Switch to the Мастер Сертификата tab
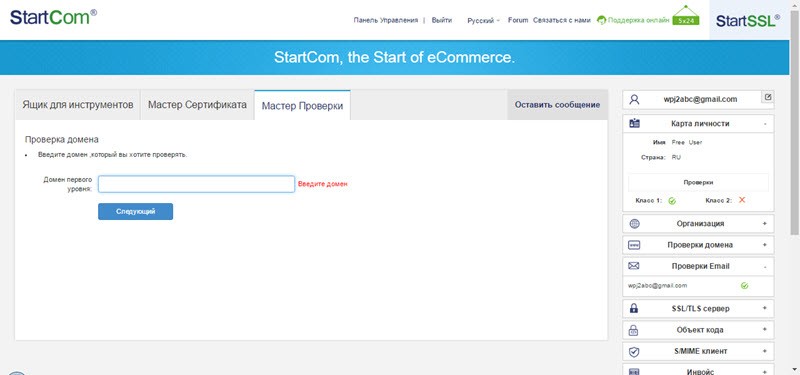800x375 pixels. point(197,105)
